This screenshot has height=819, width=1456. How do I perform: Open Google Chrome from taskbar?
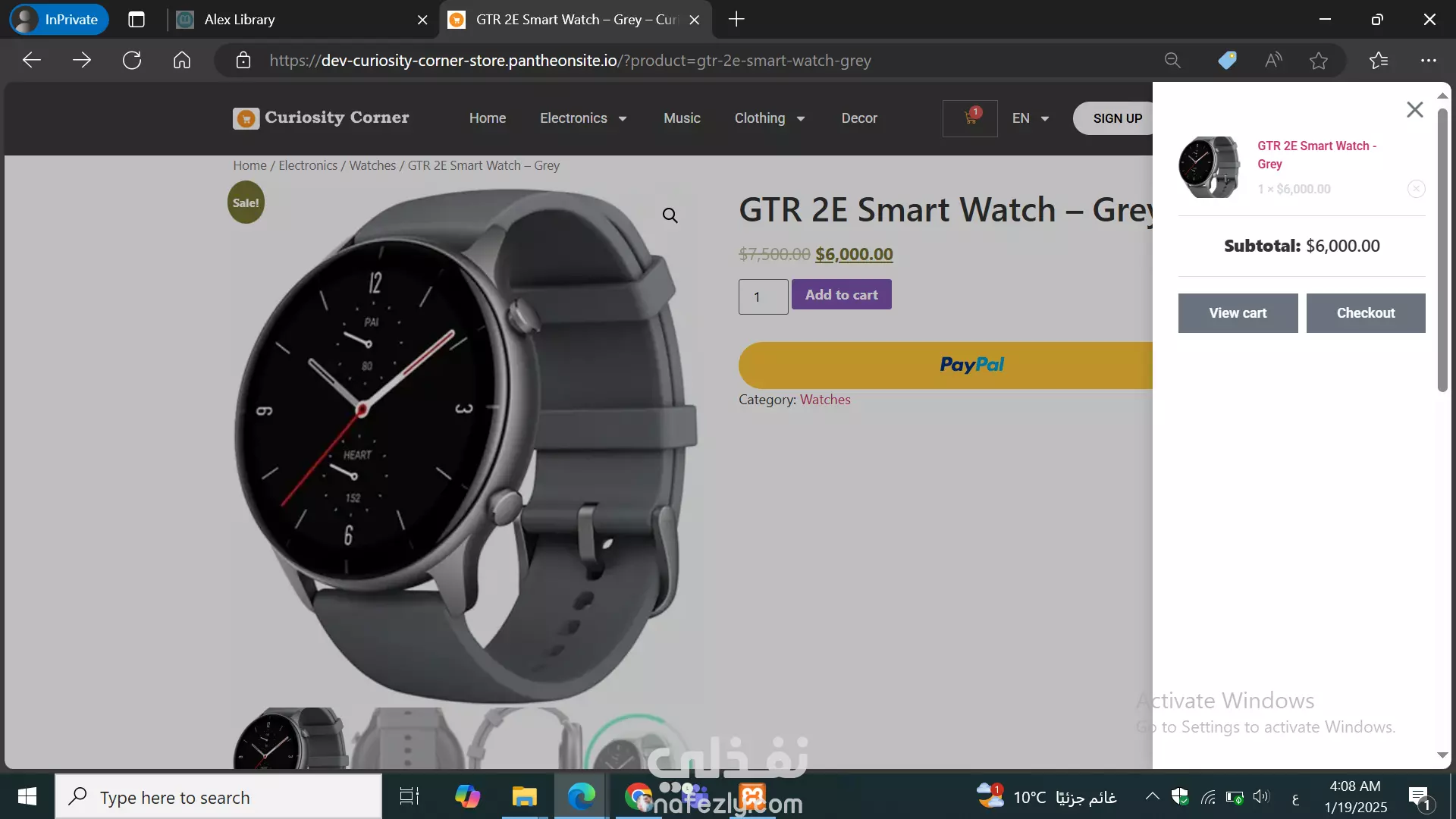638,796
